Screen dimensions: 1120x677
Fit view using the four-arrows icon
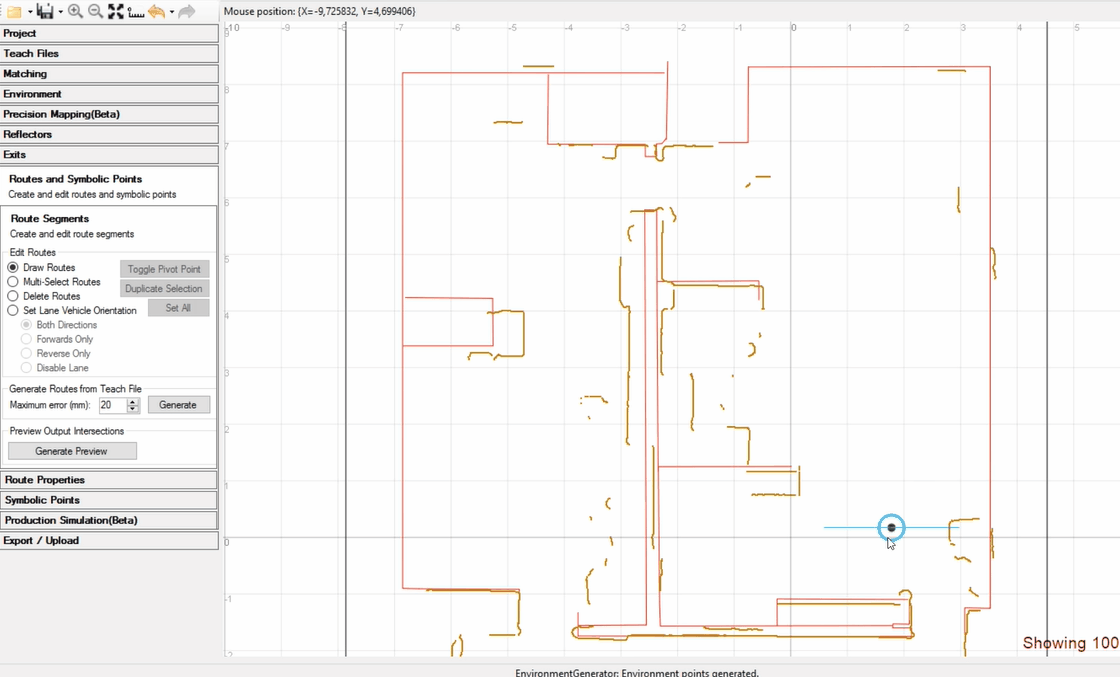(116, 11)
